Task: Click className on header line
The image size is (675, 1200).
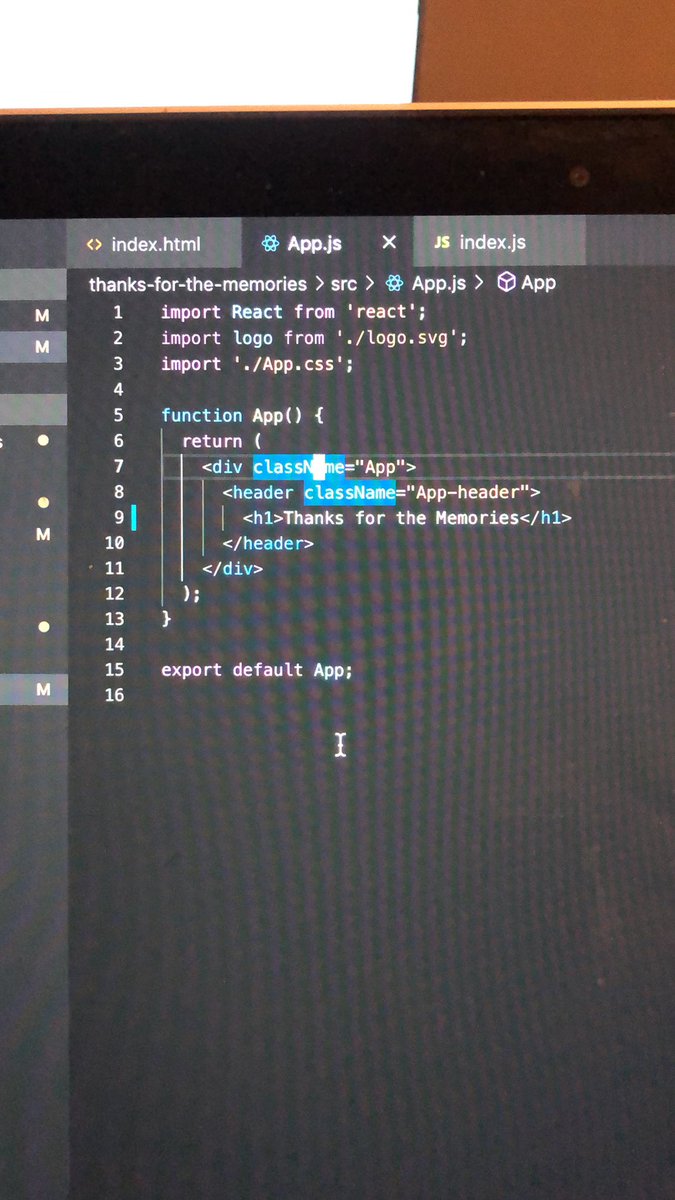Action: pos(349,492)
